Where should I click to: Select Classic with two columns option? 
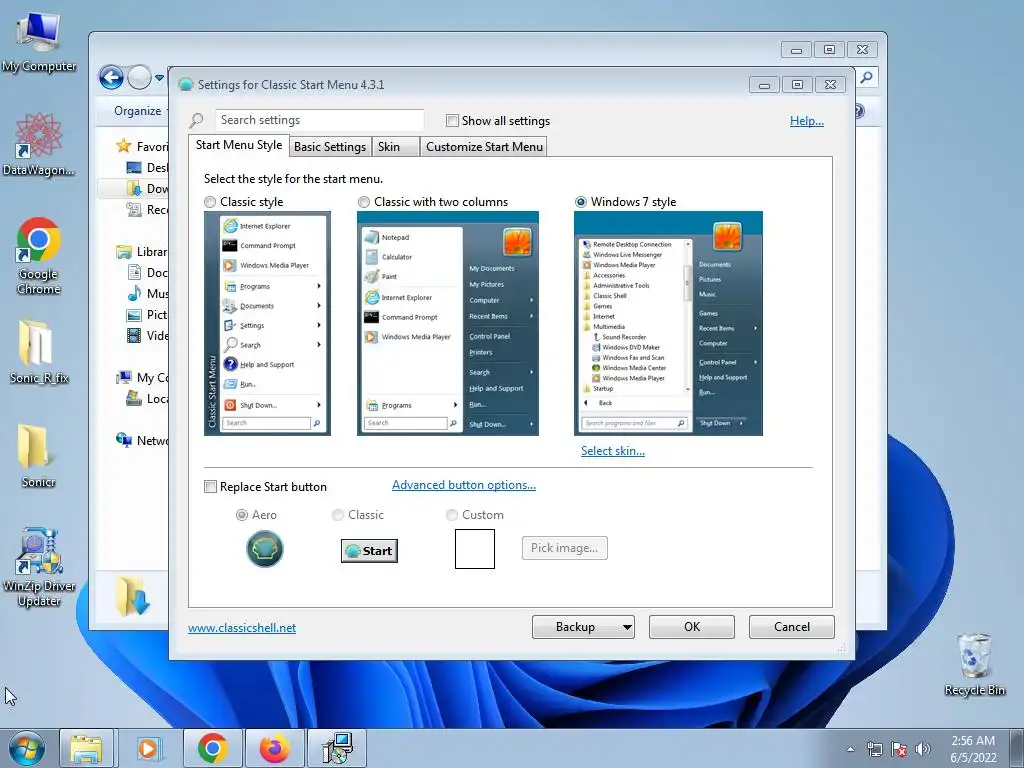[364, 202]
